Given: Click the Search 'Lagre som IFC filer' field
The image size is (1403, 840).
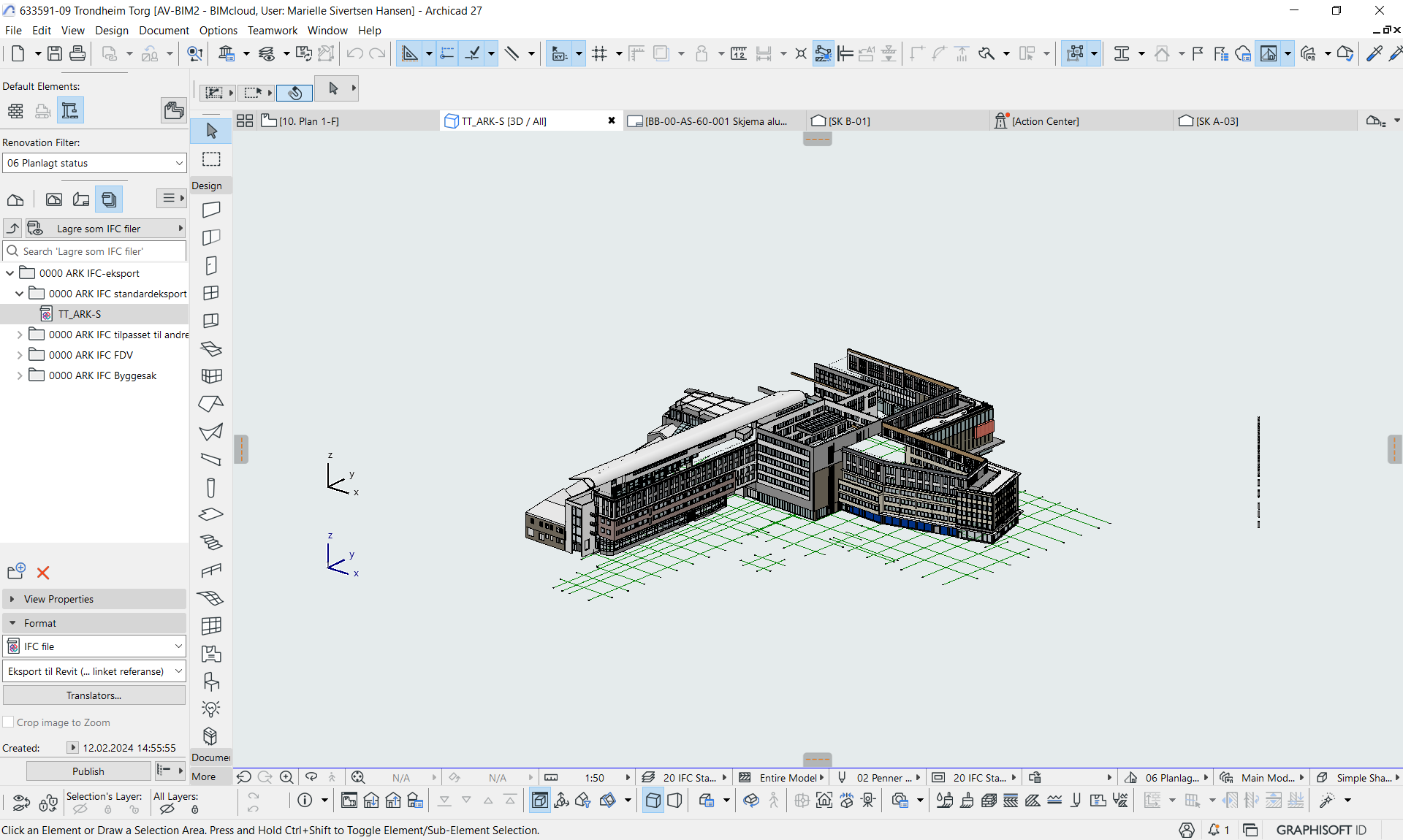Looking at the screenshot, I should tap(102, 251).
